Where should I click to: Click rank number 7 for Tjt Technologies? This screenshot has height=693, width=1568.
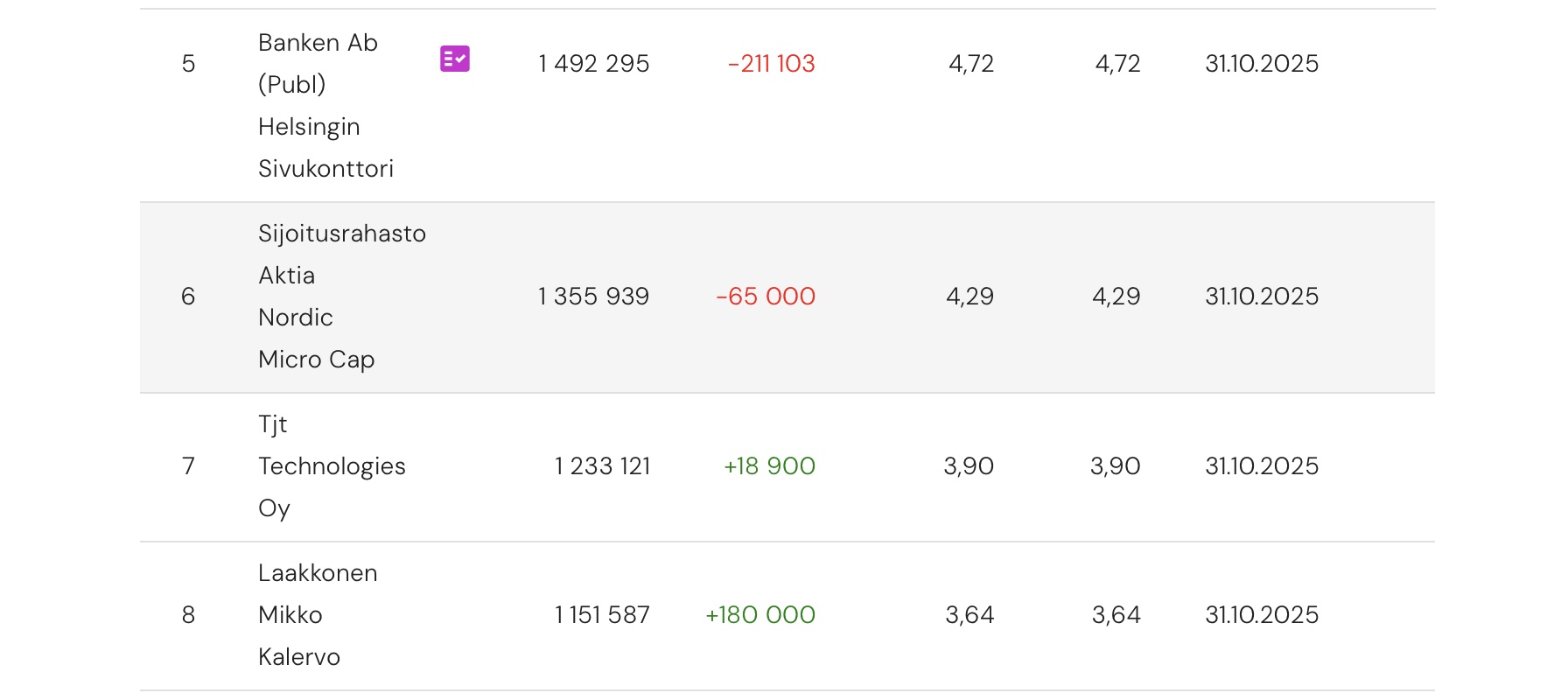click(188, 466)
